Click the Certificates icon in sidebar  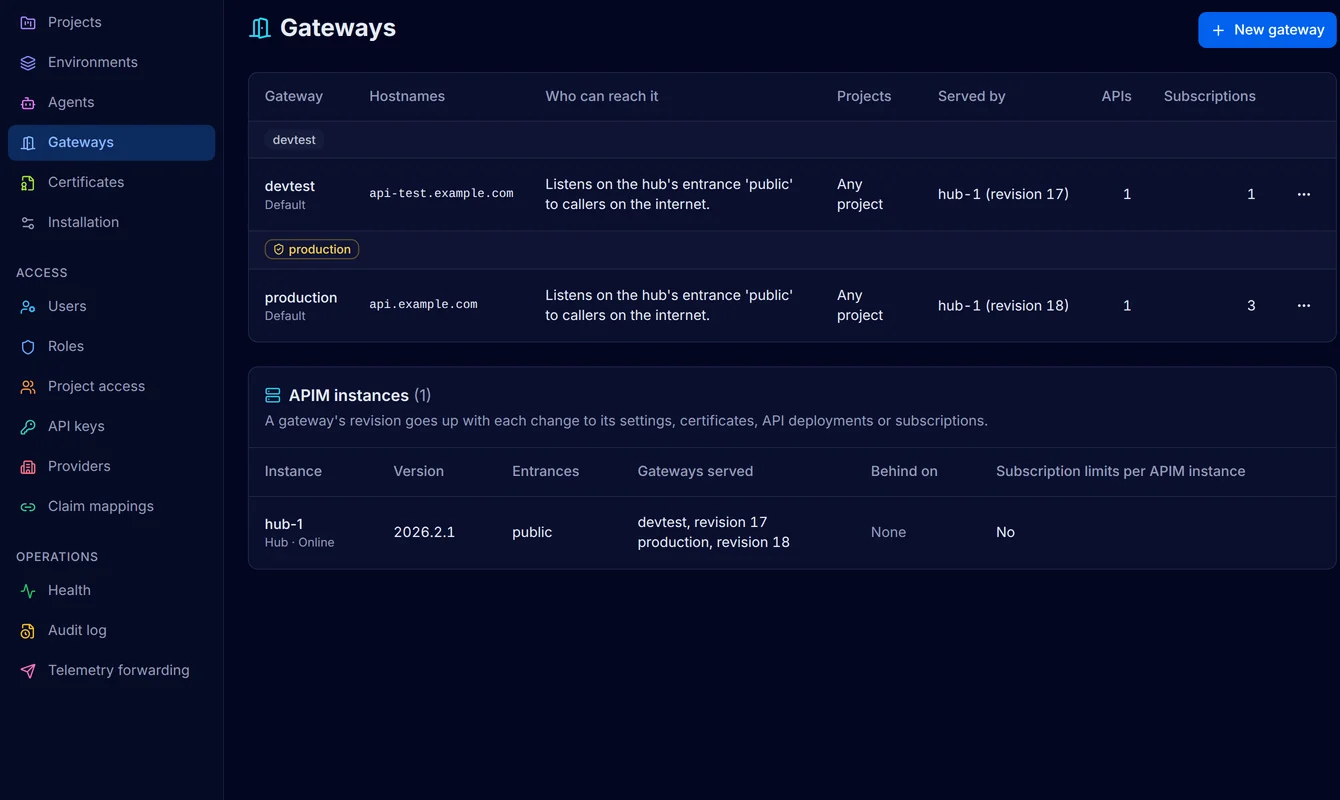[x=28, y=182]
